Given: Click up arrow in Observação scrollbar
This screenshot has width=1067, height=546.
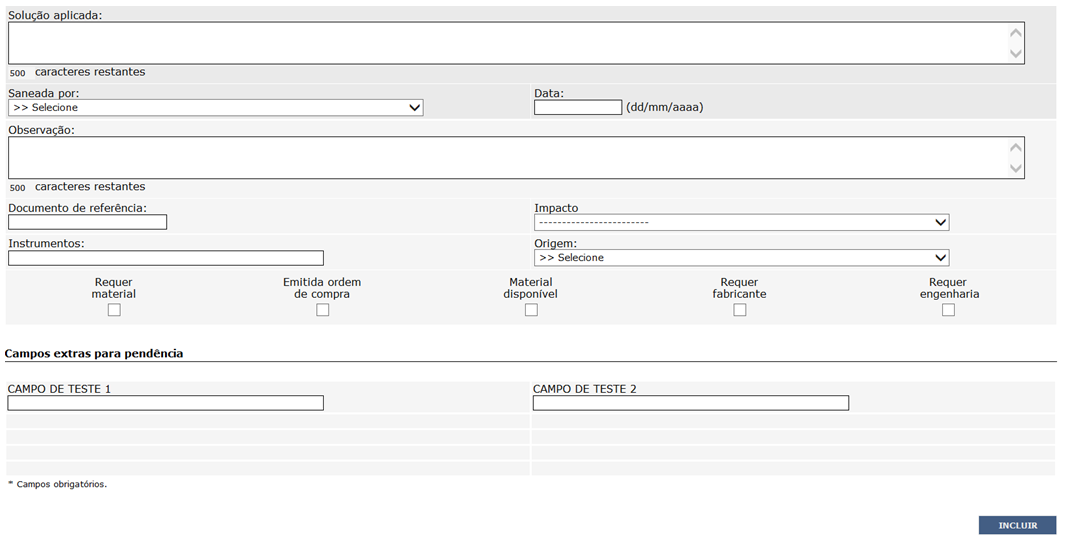Looking at the screenshot, I should 1016,148.
